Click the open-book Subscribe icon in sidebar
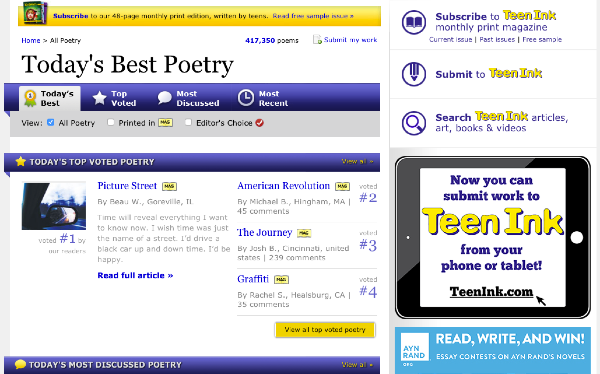This screenshot has height=374, width=600. pyautogui.click(x=414, y=22)
